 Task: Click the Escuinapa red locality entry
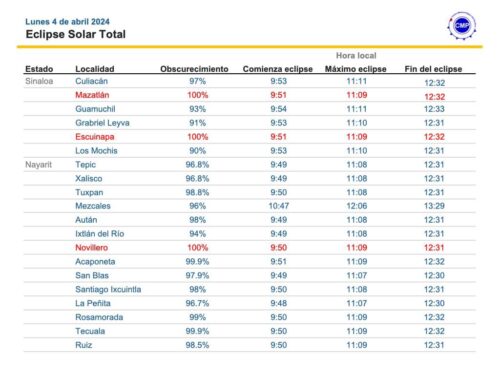(x=95, y=137)
